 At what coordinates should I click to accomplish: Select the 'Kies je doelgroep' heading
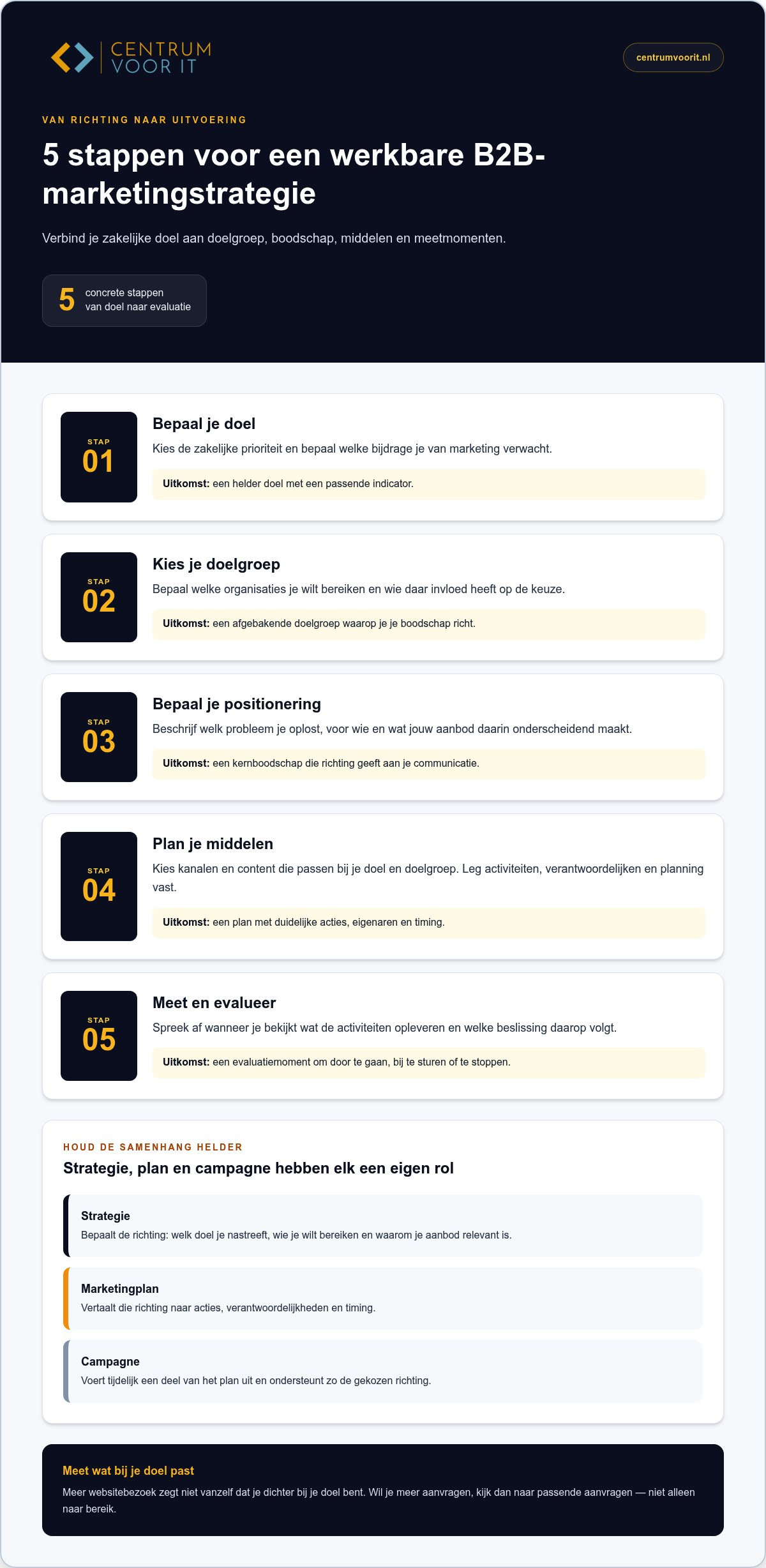tap(216, 564)
